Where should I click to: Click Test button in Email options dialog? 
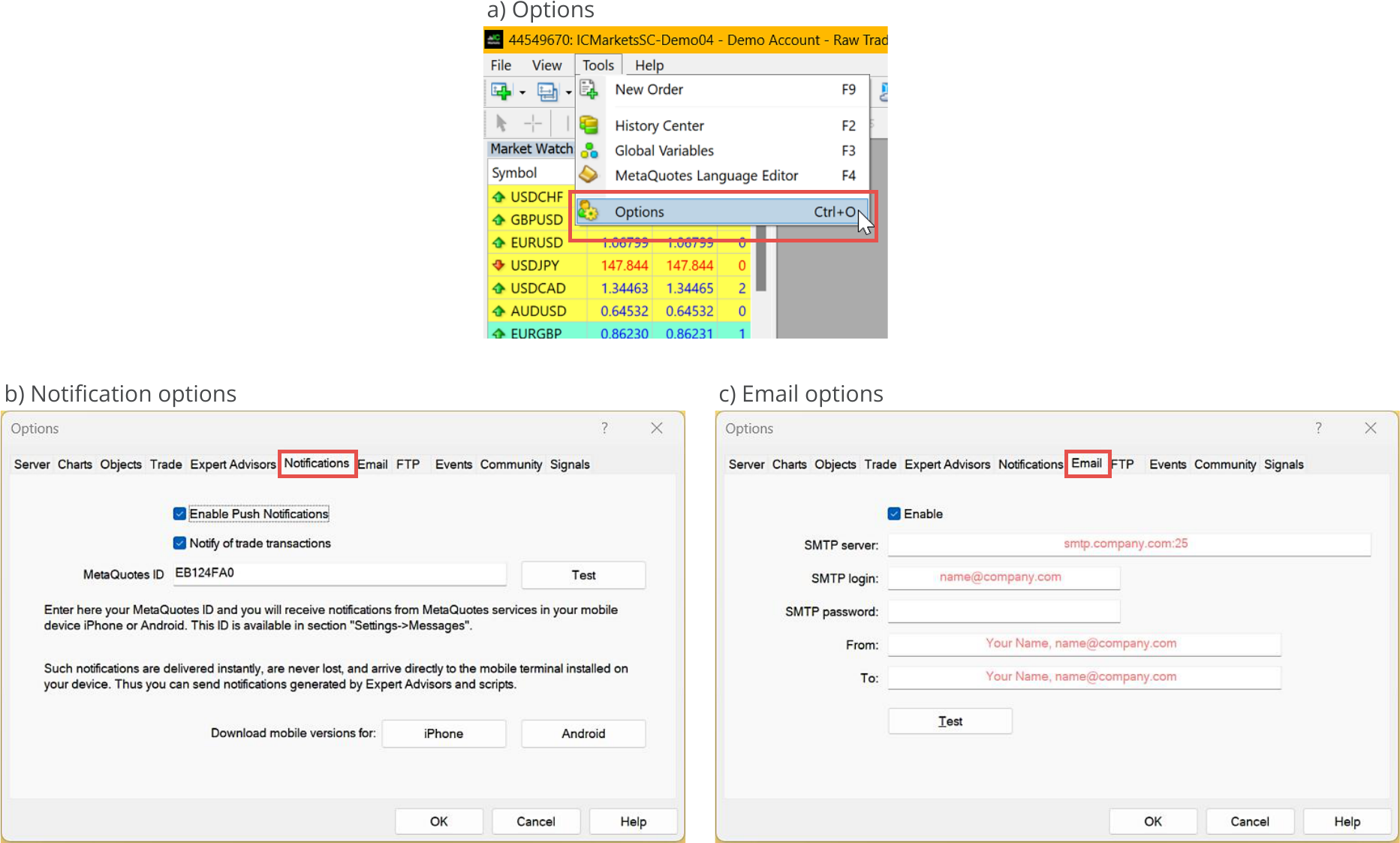(950, 721)
